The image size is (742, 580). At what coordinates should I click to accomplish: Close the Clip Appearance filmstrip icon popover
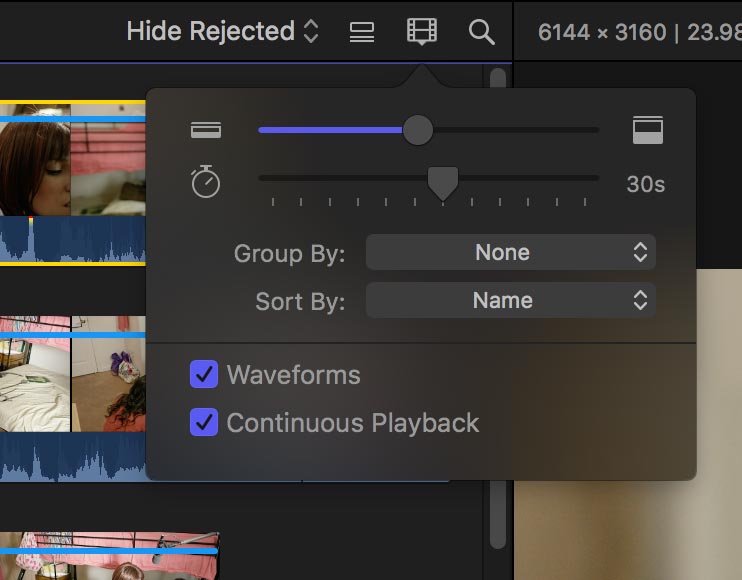click(x=422, y=32)
